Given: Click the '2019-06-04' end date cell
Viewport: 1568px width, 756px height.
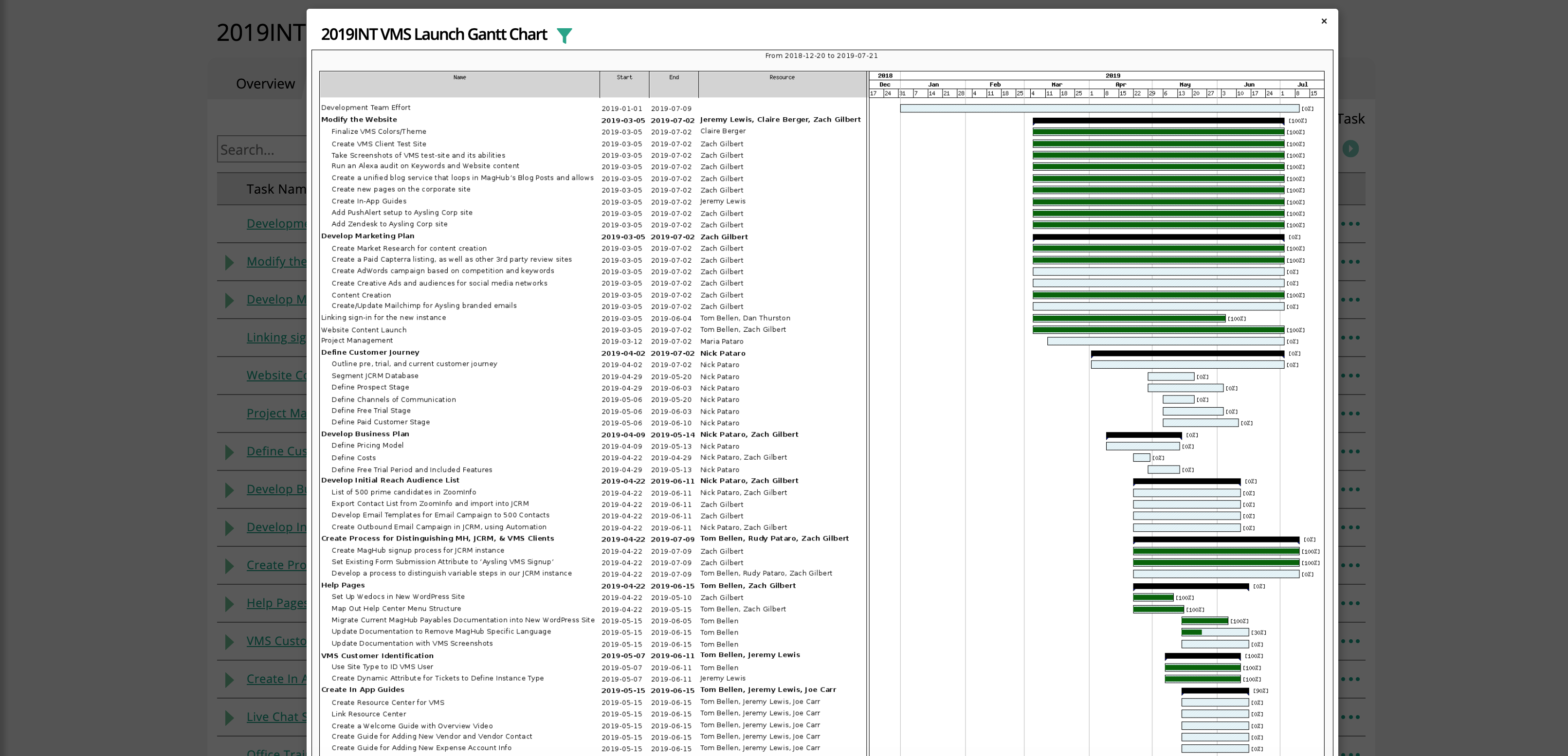Looking at the screenshot, I should click(x=671, y=318).
